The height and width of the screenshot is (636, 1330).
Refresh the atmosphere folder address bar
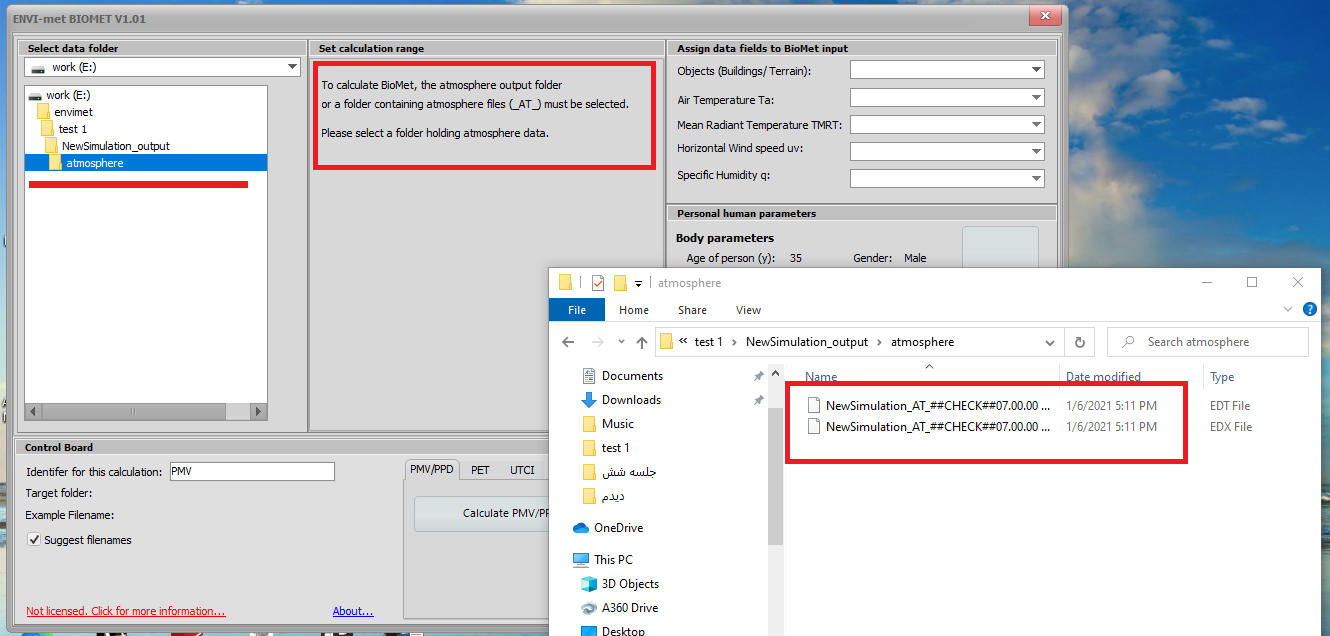click(1079, 342)
